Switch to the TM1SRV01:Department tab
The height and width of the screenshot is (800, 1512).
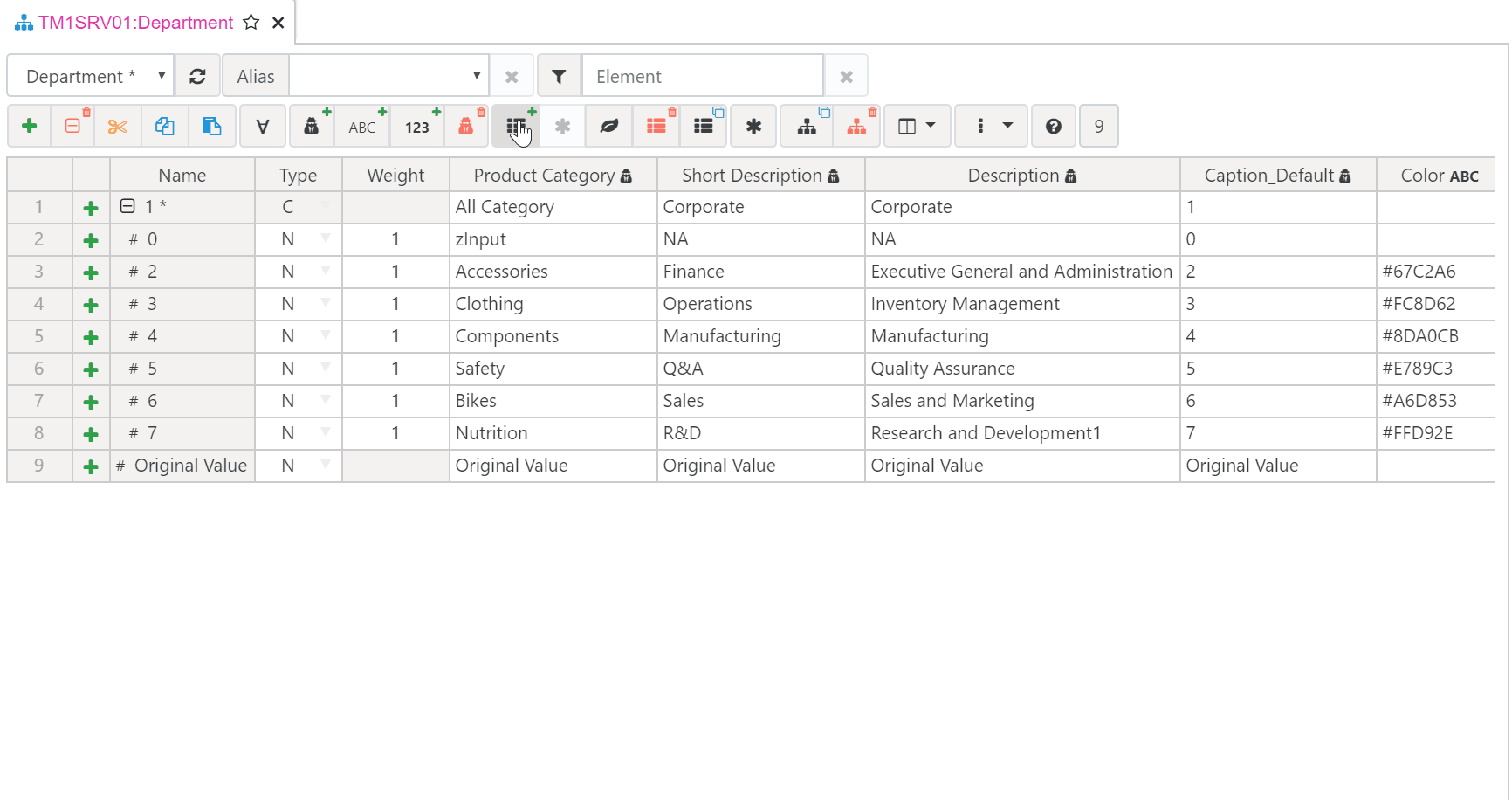131,23
